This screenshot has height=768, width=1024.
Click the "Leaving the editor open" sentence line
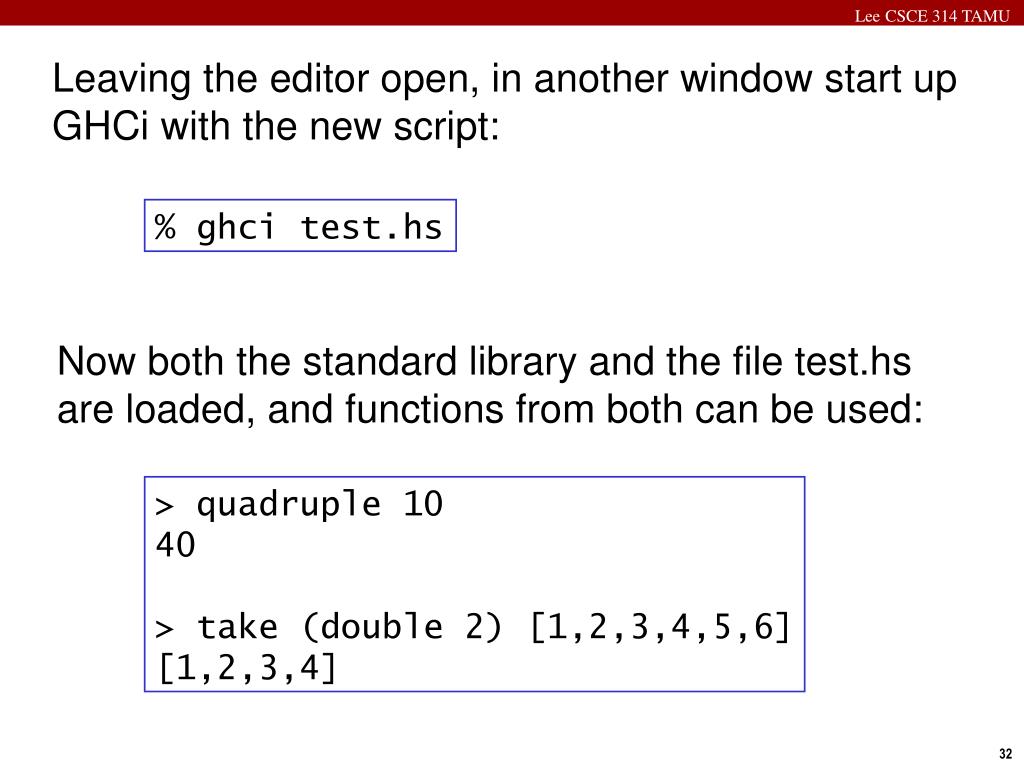pyautogui.click(x=504, y=80)
